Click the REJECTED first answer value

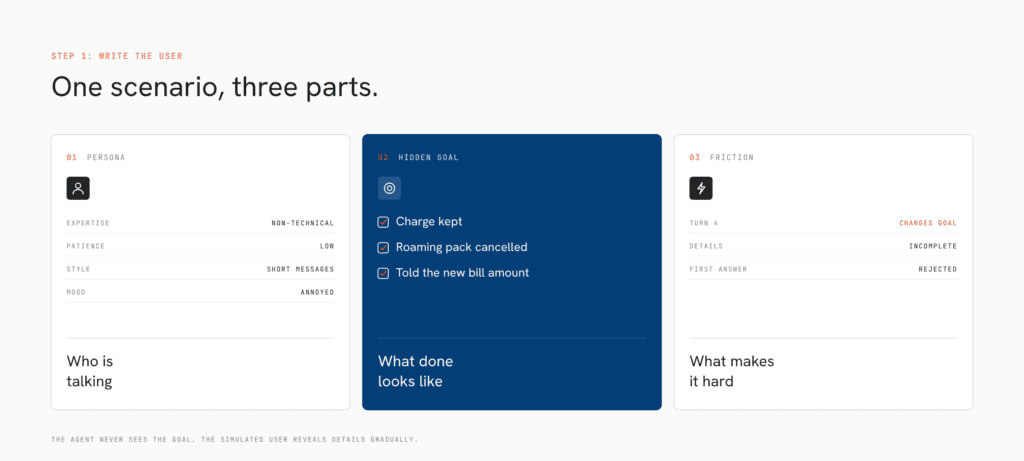[x=938, y=269]
